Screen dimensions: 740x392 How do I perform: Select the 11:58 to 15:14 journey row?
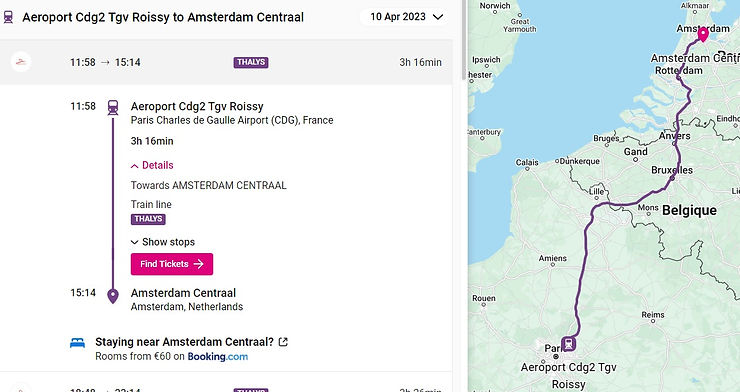click(x=226, y=62)
